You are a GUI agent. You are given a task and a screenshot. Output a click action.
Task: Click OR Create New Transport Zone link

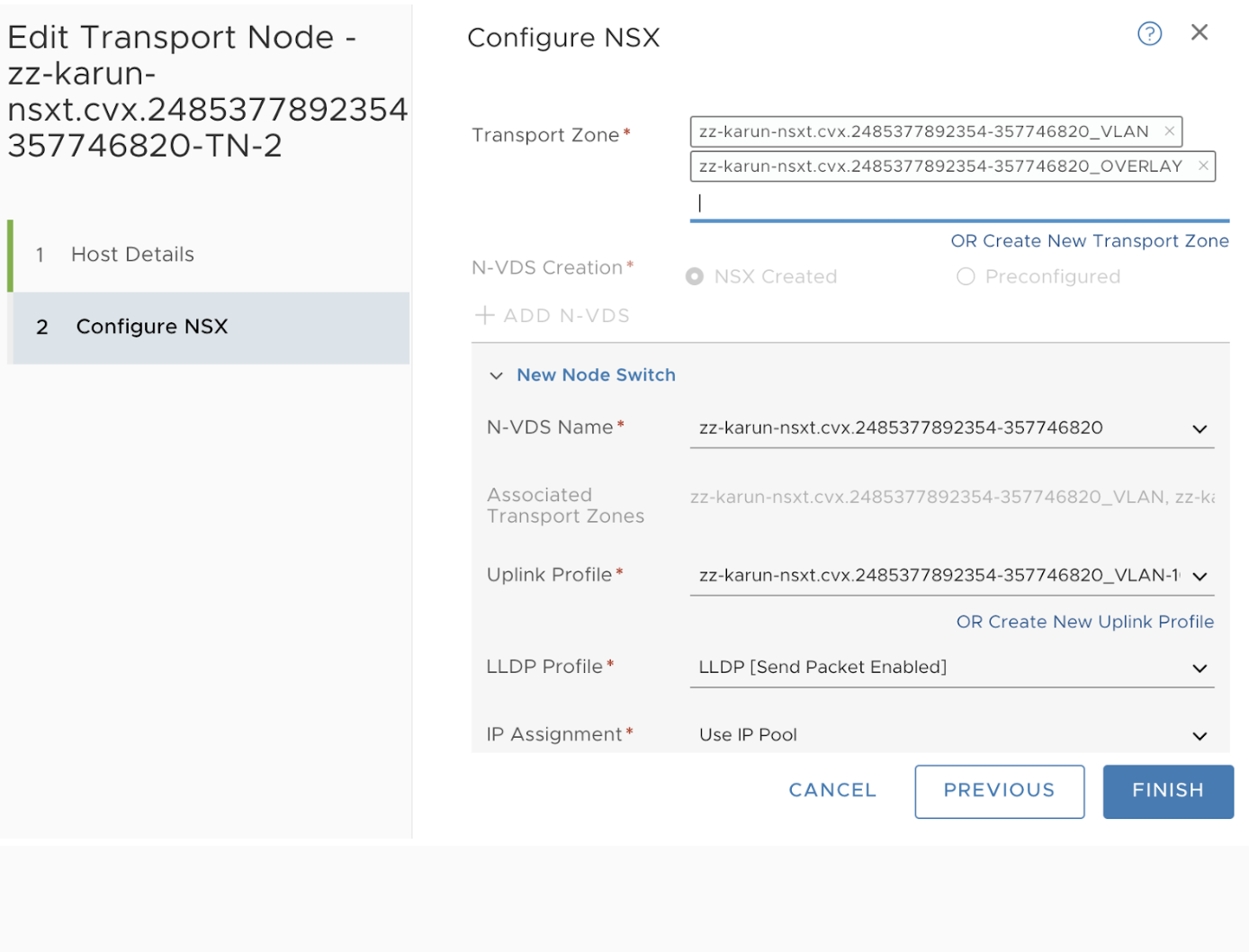pyautogui.click(x=1089, y=241)
